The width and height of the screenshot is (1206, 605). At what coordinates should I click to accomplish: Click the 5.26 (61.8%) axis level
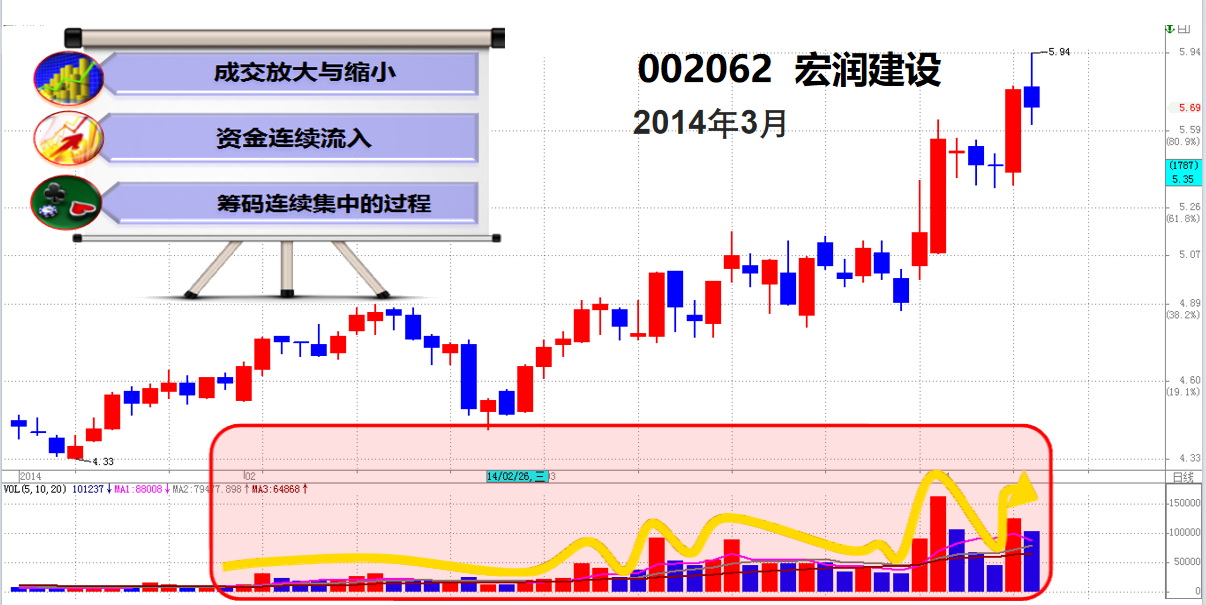pyautogui.click(x=1184, y=213)
